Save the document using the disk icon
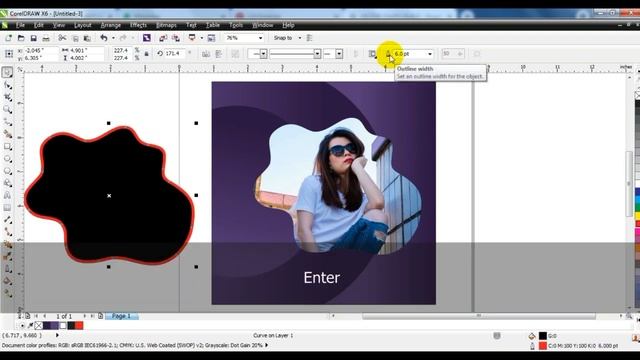Image resolution: width=640 pixels, height=360 pixels. coord(33,38)
